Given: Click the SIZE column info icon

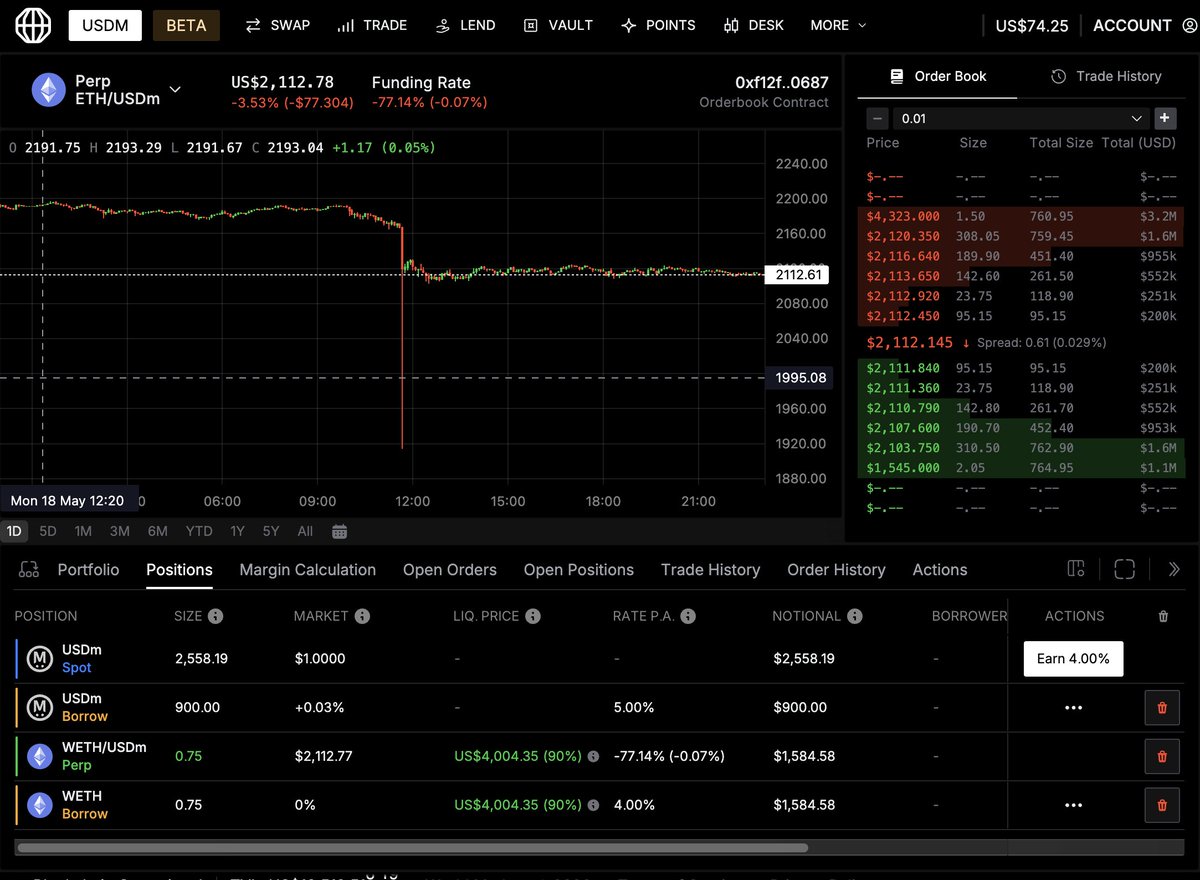Looking at the screenshot, I should pyautogui.click(x=216, y=616).
